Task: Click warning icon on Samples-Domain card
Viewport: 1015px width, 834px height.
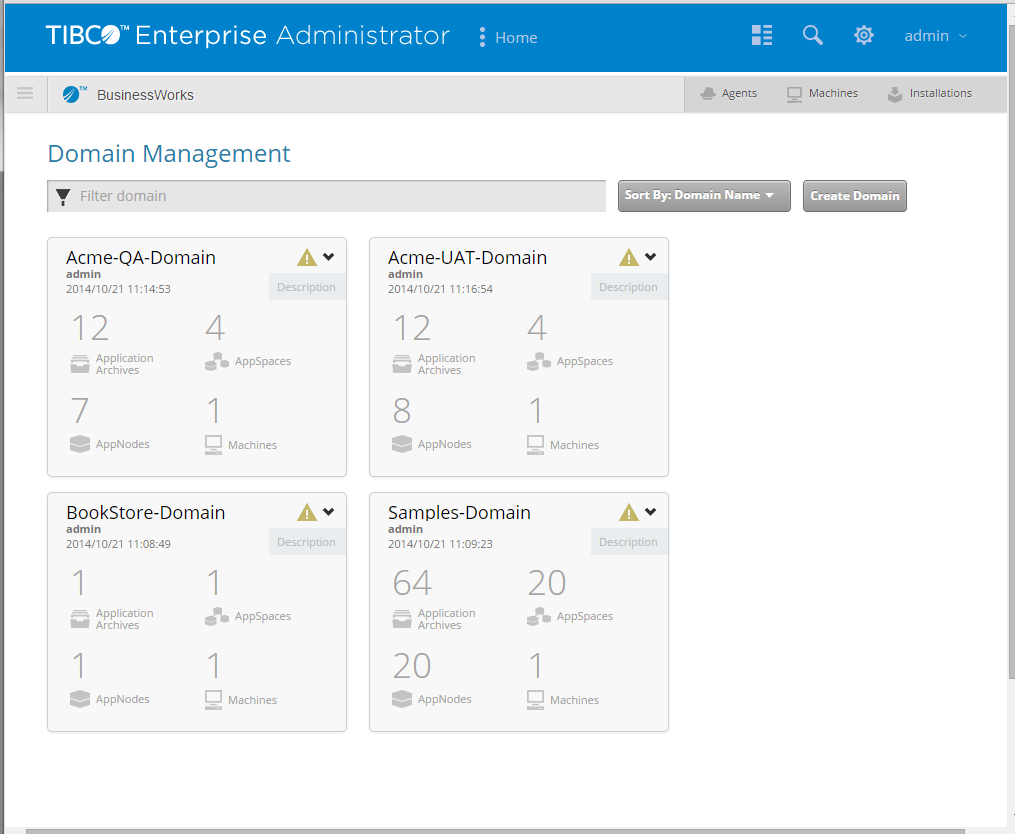Action: coord(629,513)
